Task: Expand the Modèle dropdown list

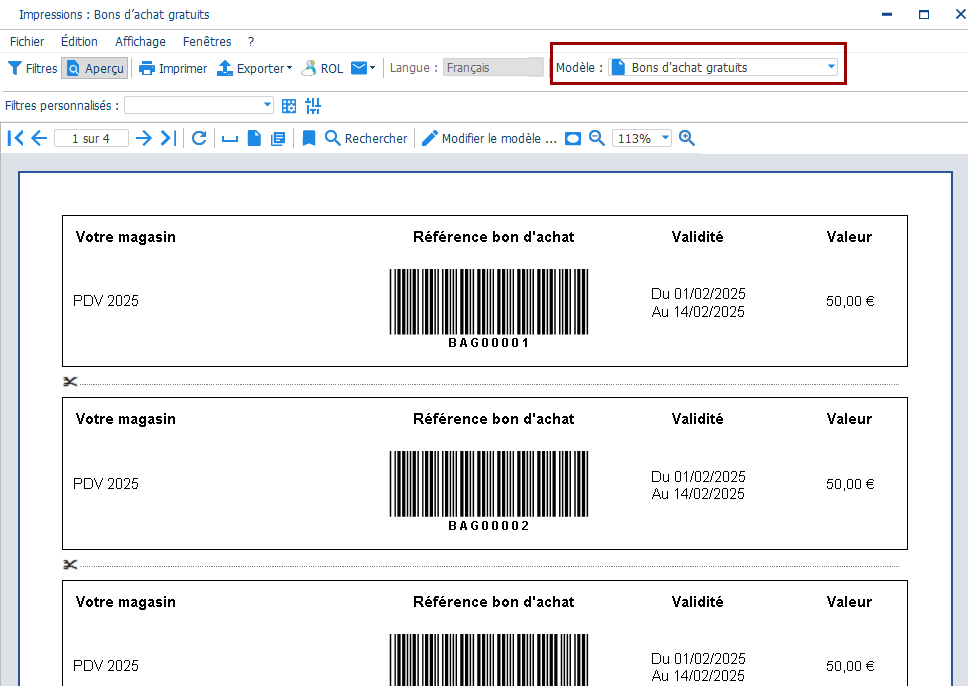Action: click(831, 67)
